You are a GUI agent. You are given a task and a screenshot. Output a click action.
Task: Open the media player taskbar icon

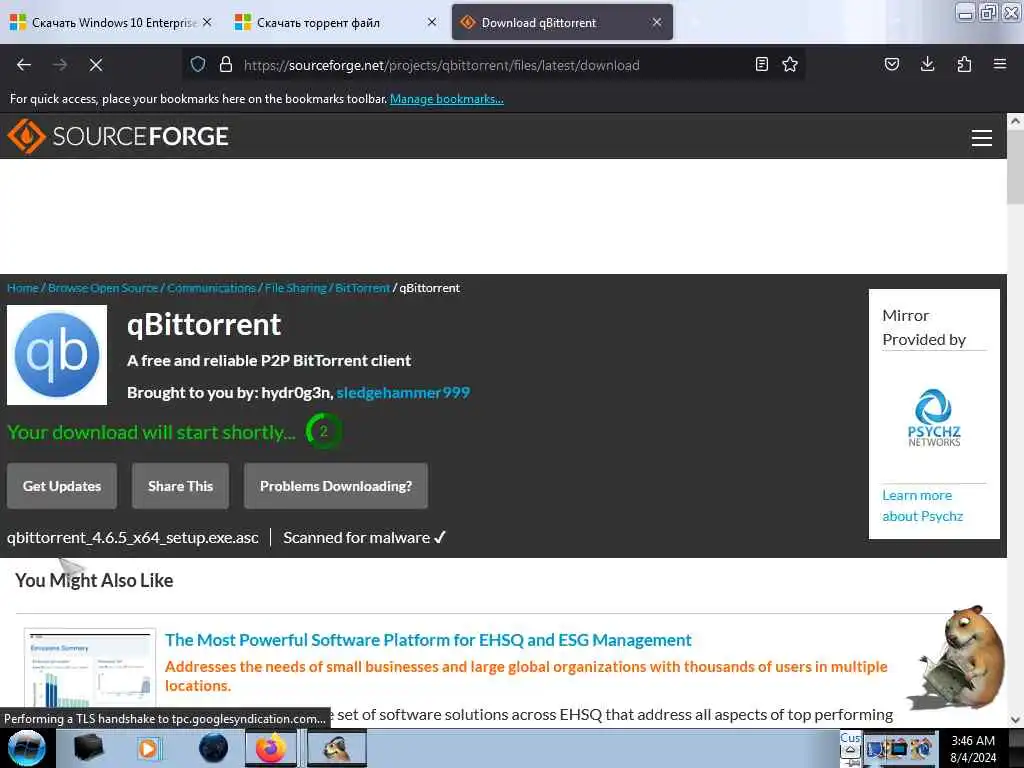(x=148, y=748)
